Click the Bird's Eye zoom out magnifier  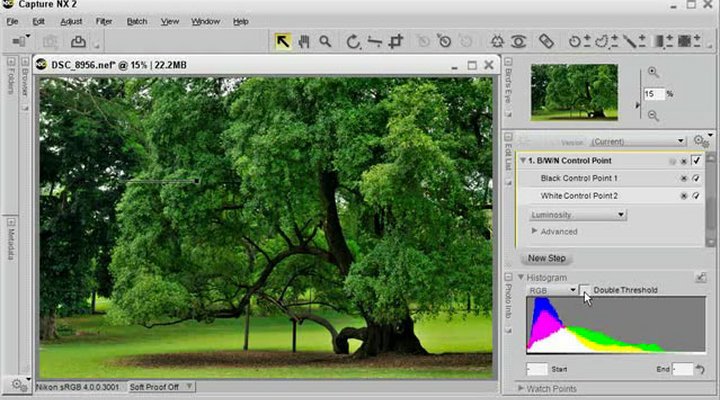tap(653, 116)
